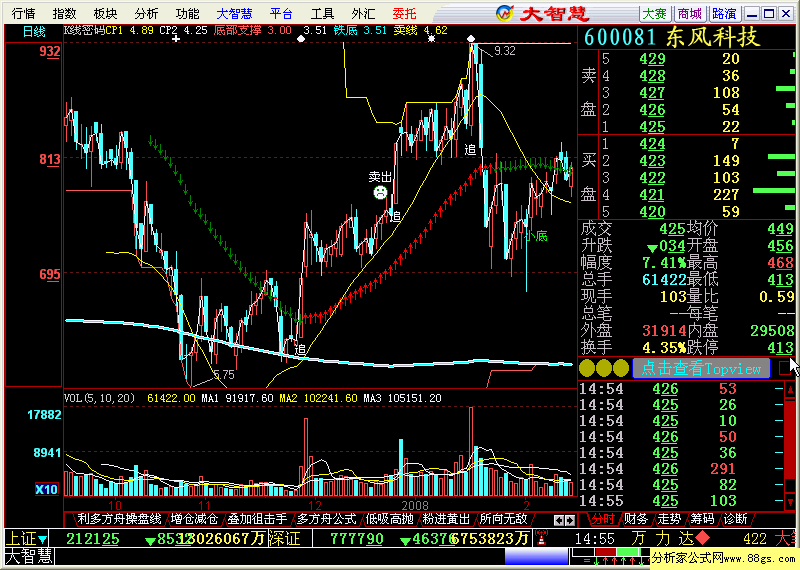800x570 pixels.
Task: Click the K线密码 indicator name
Action: pos(84,30)
